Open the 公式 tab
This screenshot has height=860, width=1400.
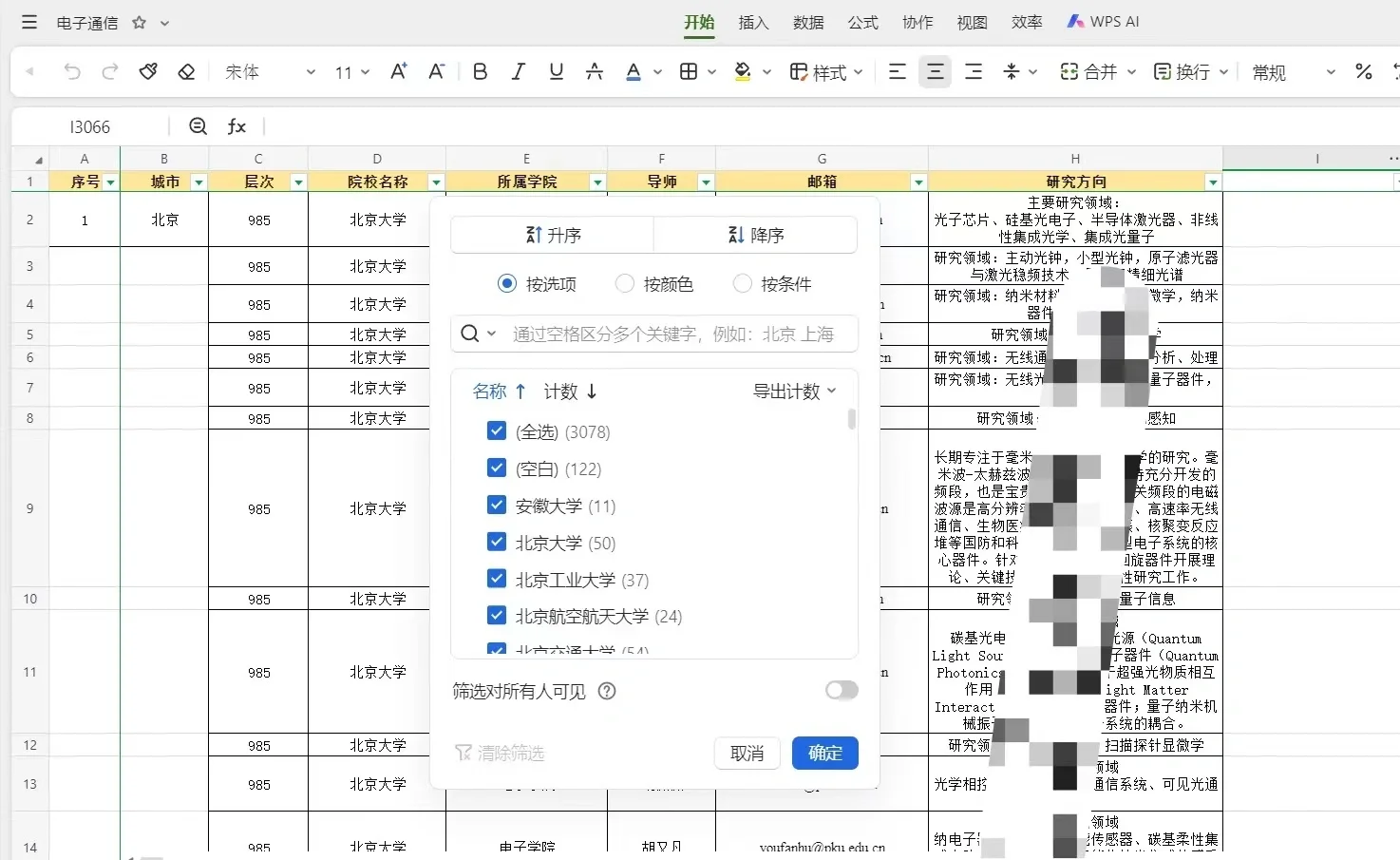click(862, 22)
